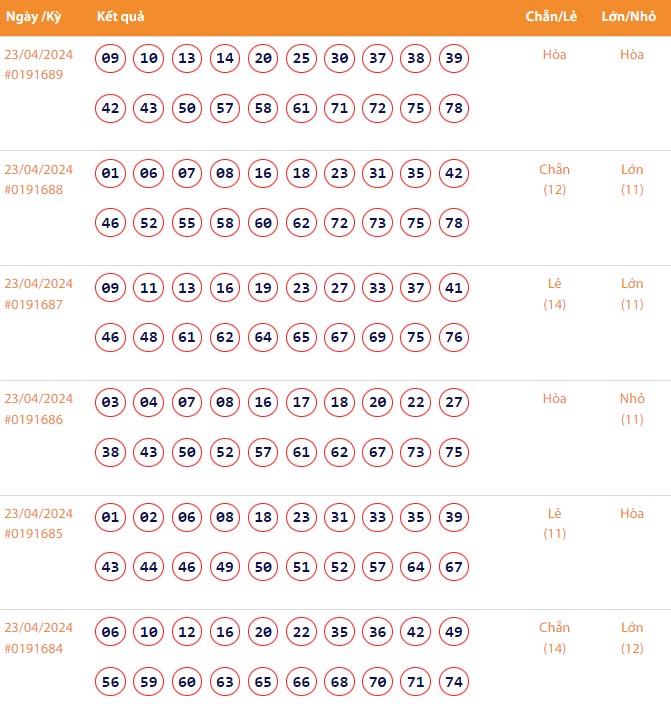This screenshot has height=718, width=671.
Task: Click number ball 74 in draw #0191684
Action: point(454,682)
